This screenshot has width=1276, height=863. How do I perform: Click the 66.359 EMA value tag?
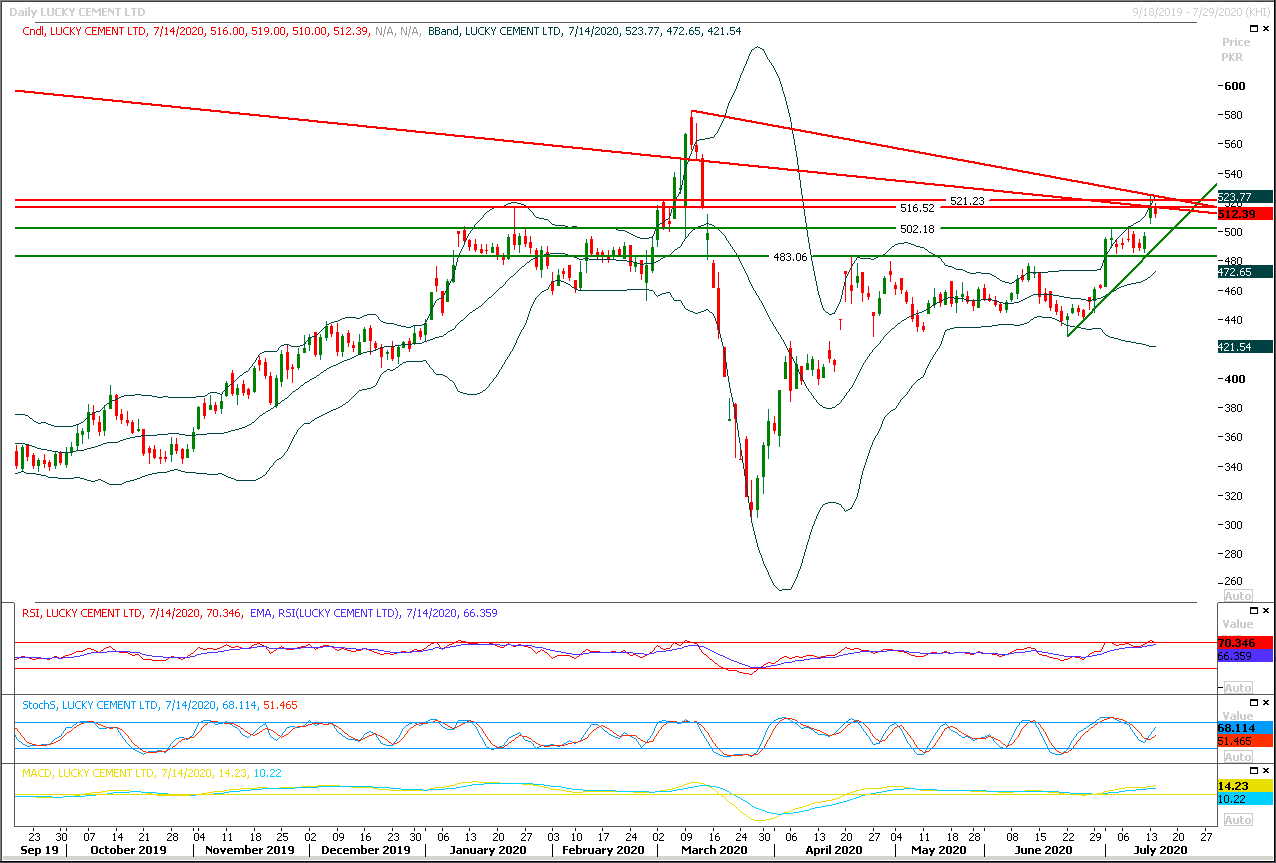click(x=1244, y=656)
